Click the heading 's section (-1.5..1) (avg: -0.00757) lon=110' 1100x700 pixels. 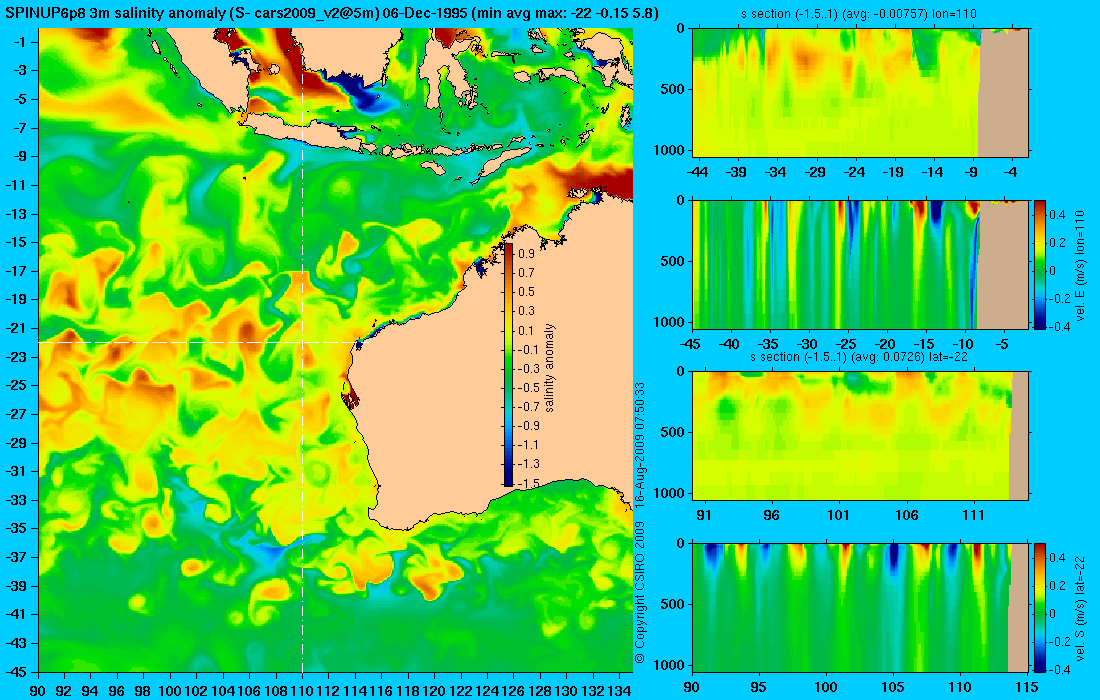tap(859, 13)
